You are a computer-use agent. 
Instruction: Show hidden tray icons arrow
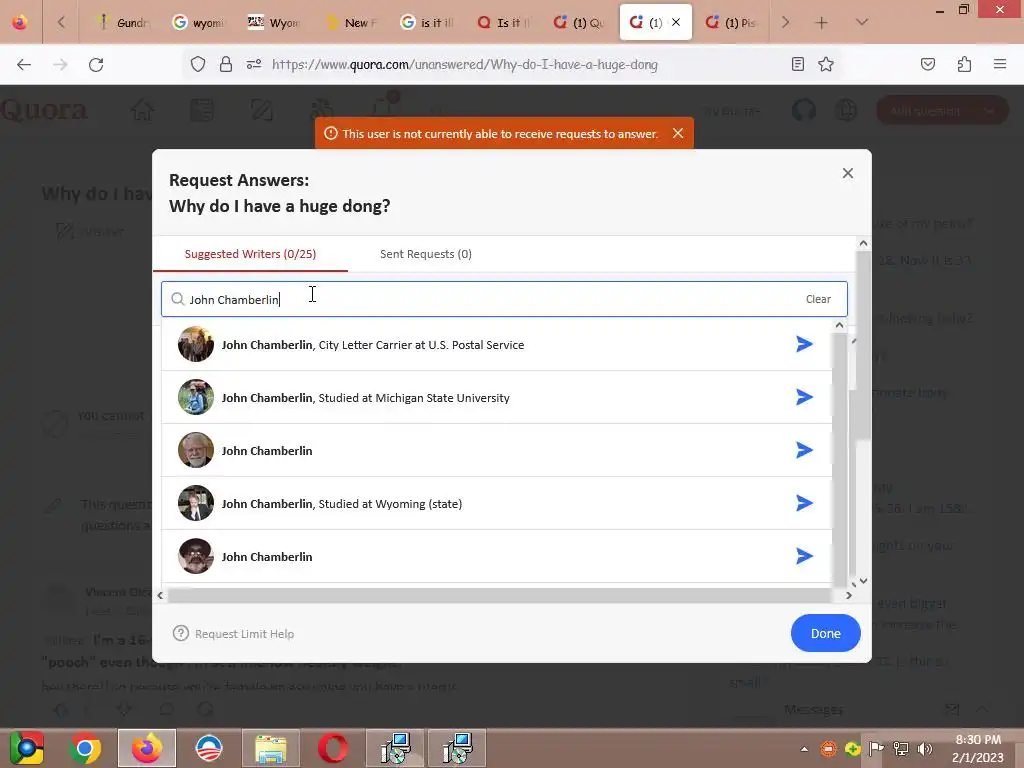click(804, 749)
